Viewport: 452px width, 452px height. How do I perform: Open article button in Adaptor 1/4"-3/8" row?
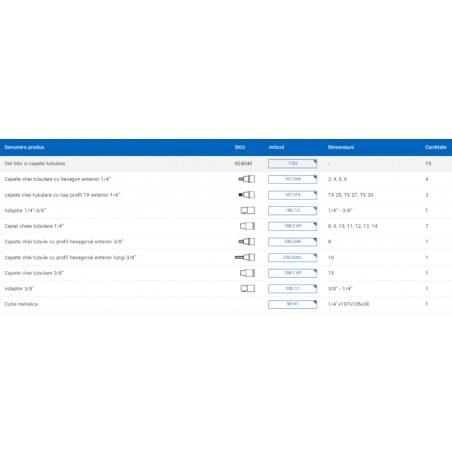(292, 210)
